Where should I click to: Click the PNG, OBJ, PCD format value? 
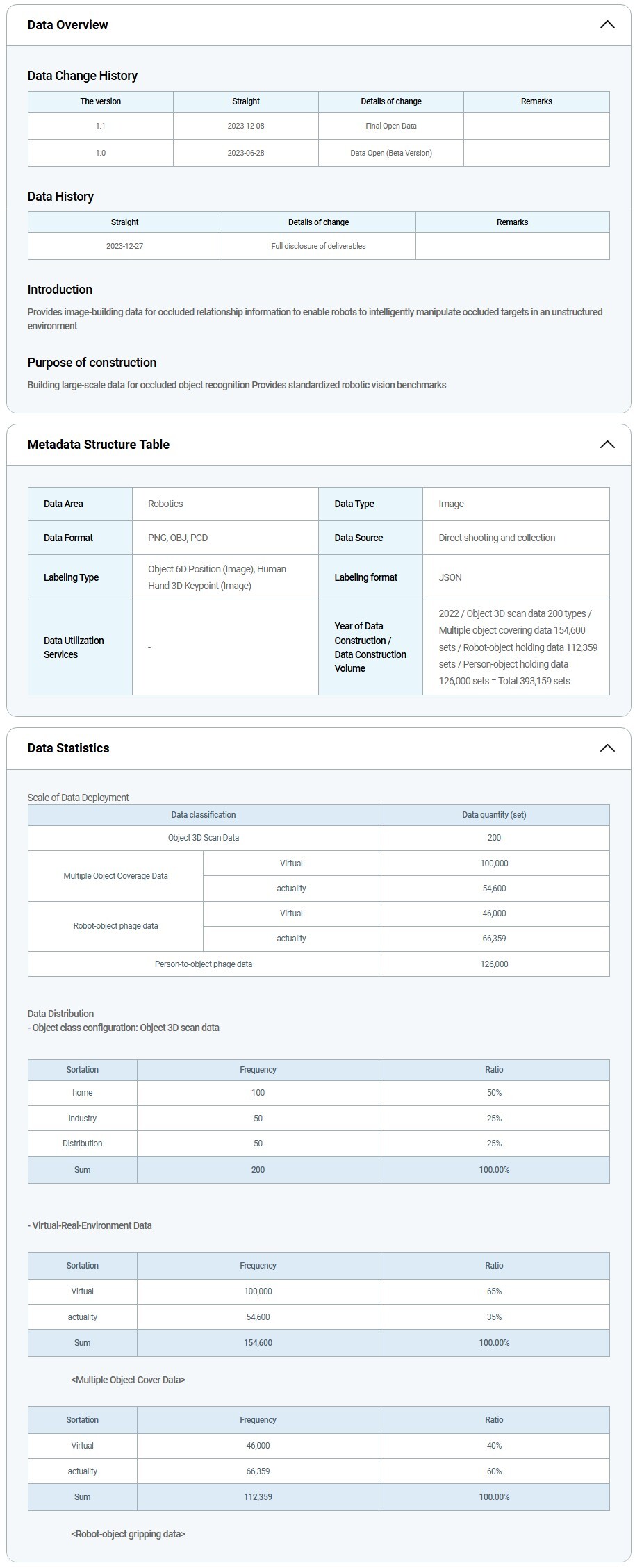tap(178, 538)
